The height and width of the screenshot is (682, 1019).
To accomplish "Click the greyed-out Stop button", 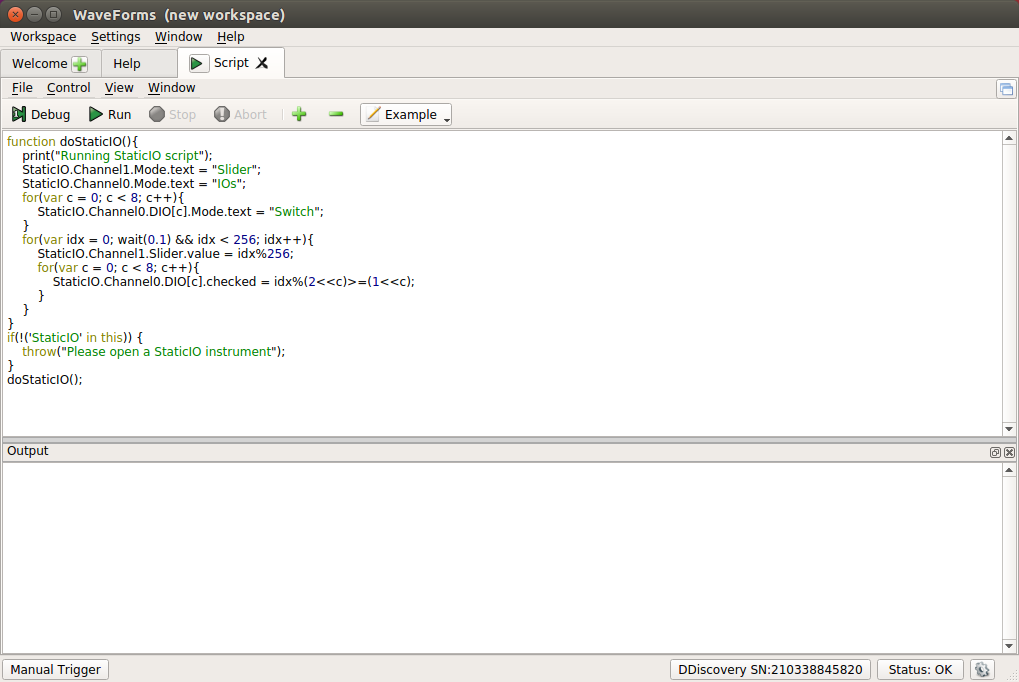I will [x=172, y=114].
